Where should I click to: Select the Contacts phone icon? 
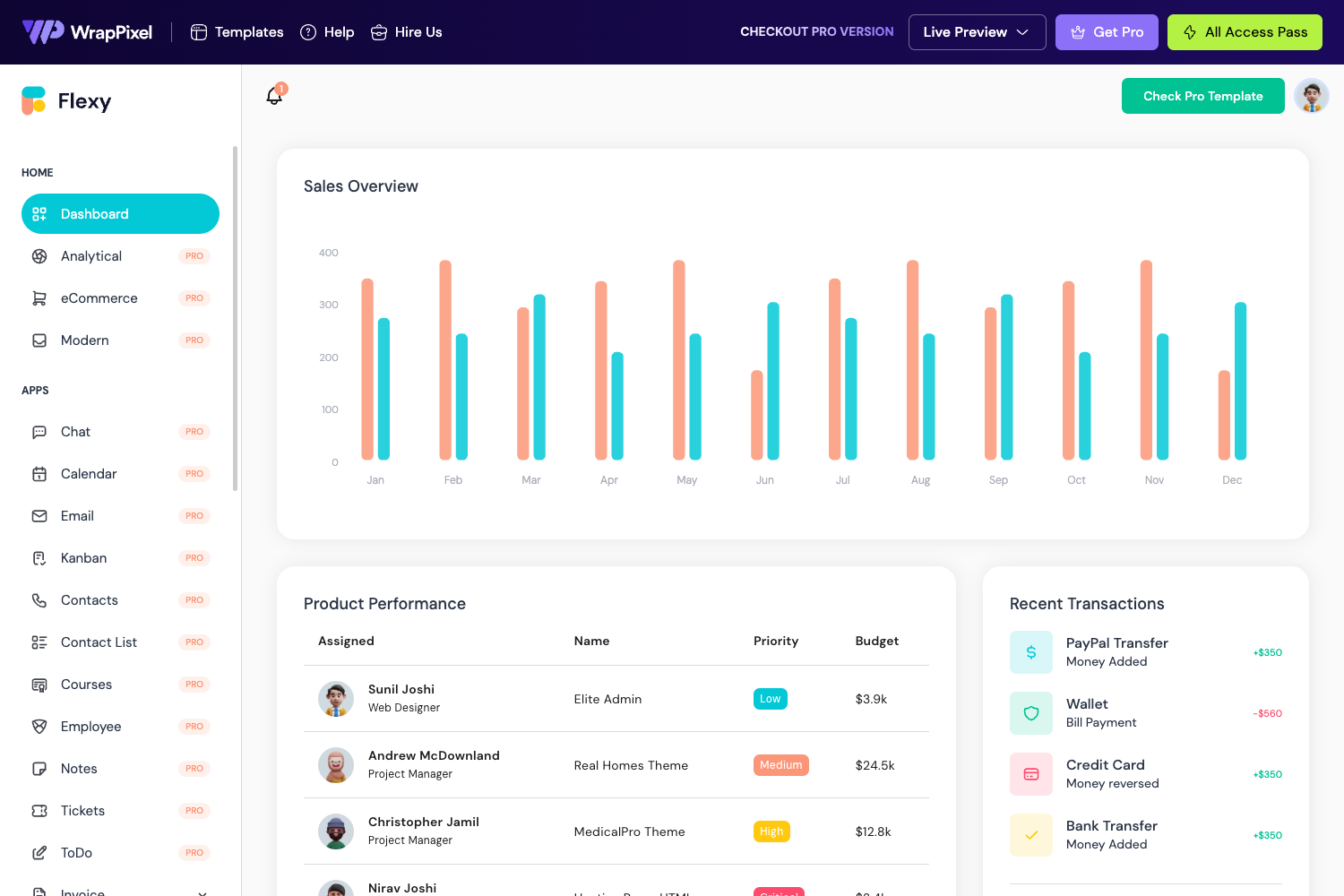click(39, 599)
